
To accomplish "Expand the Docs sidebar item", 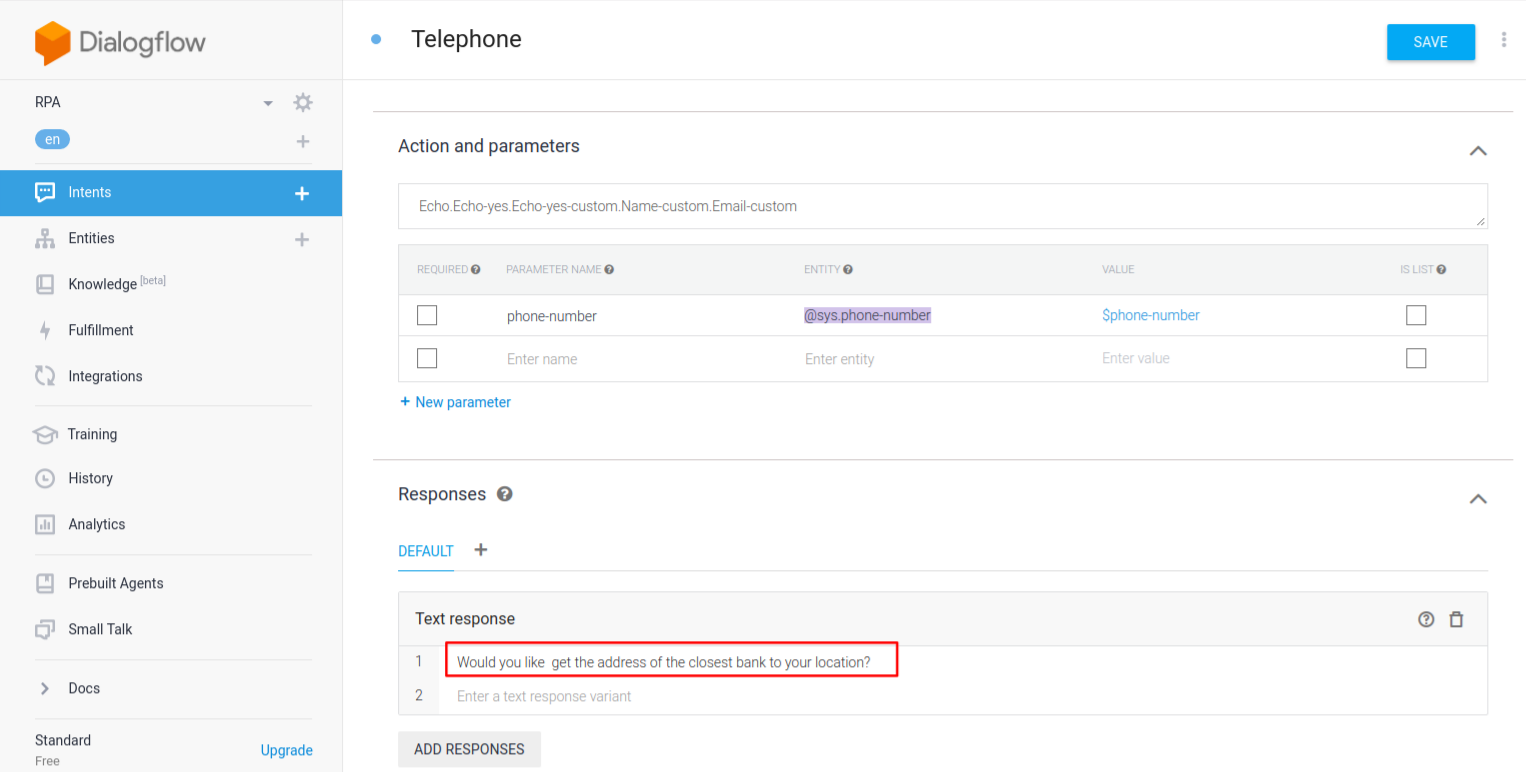I will (x=44, y=688).
